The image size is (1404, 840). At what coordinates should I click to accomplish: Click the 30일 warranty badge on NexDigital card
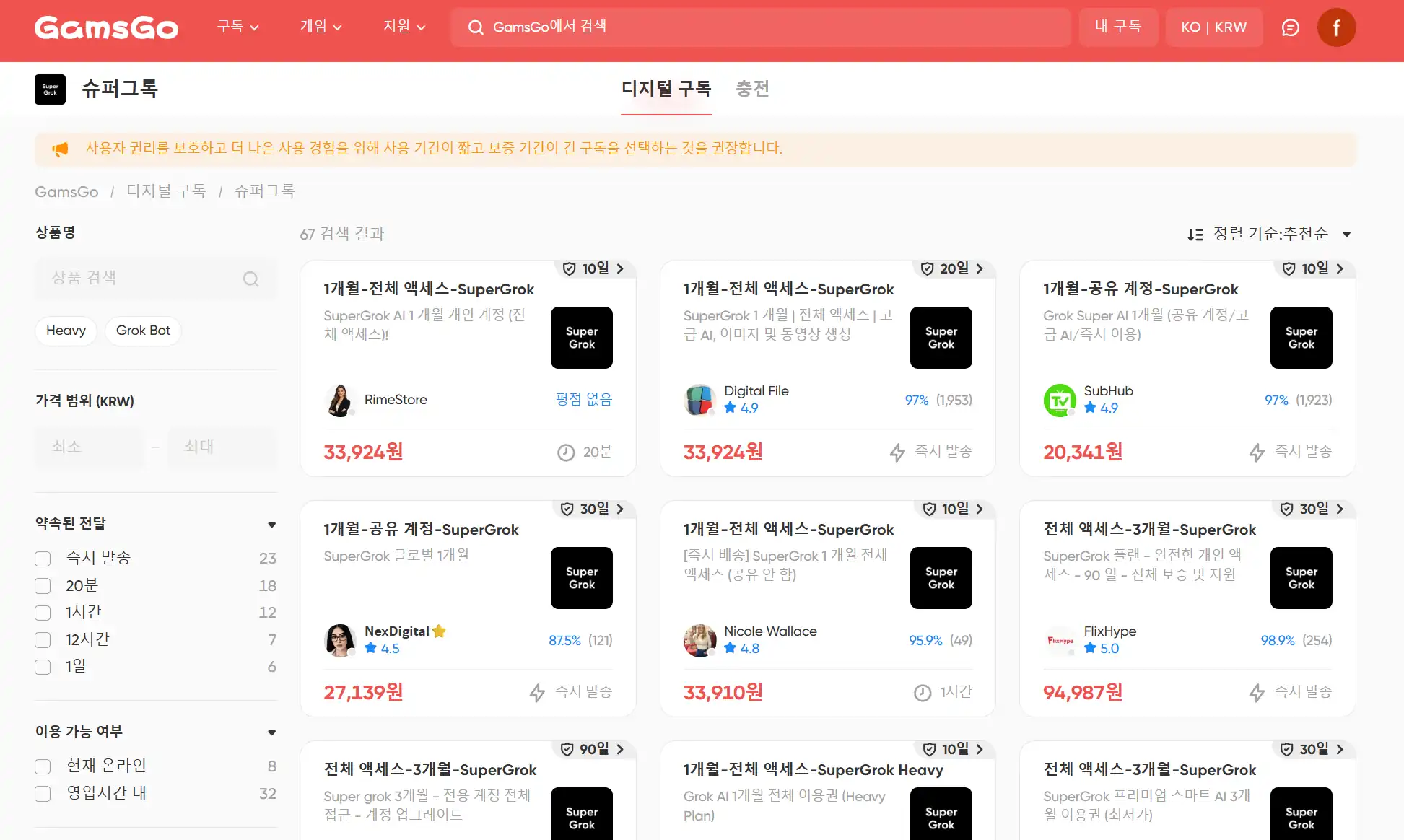tap(593, 509)
